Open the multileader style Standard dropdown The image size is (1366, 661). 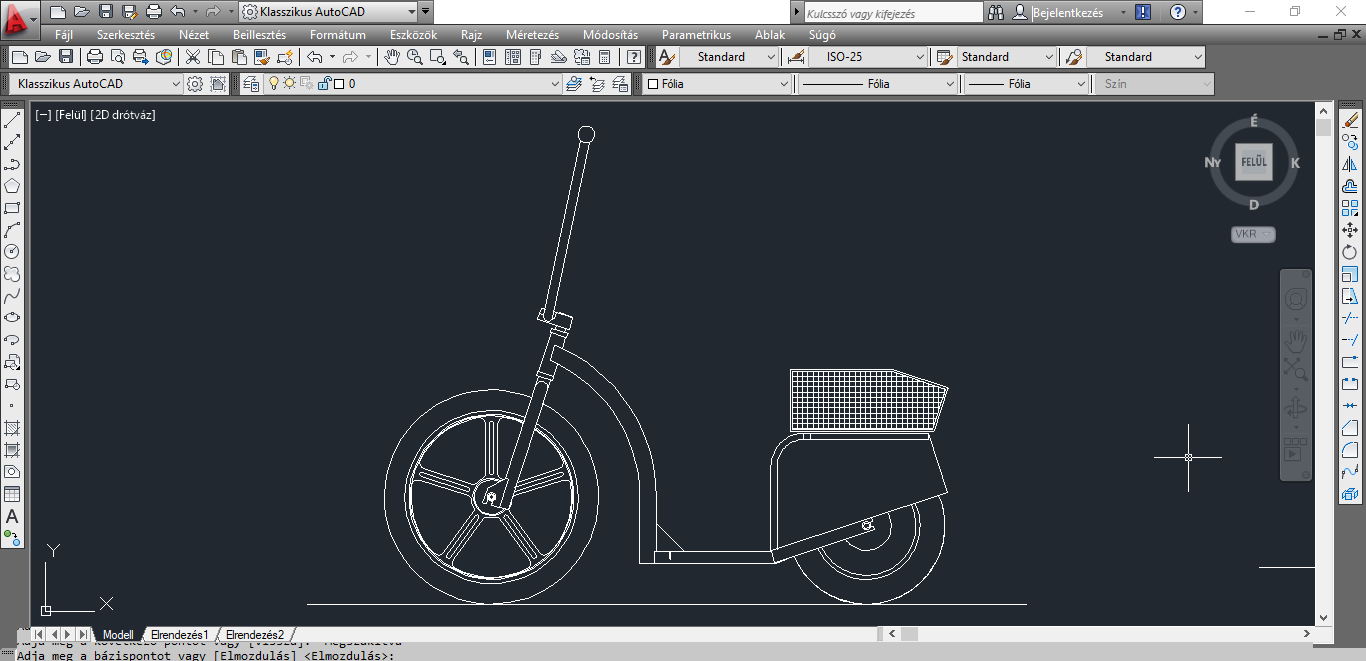1197,57
